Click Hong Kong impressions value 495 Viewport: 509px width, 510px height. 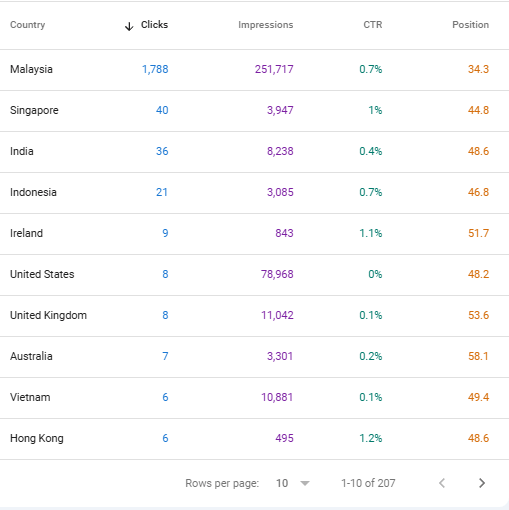(x=284, y=438)
